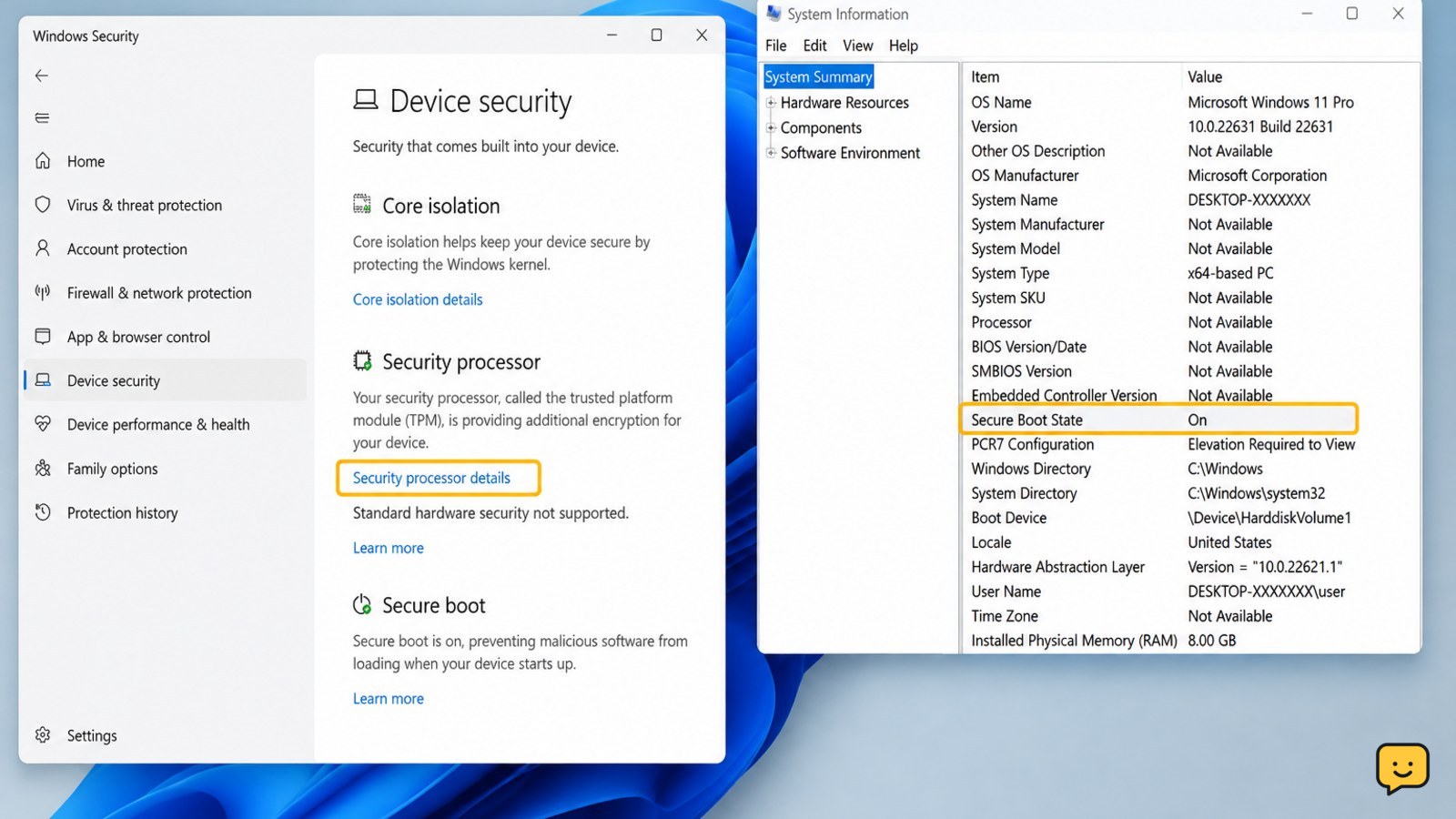Screen dimensions: 1456x819
Task: Click the Boot Device row
Action: coord(1190,518)
